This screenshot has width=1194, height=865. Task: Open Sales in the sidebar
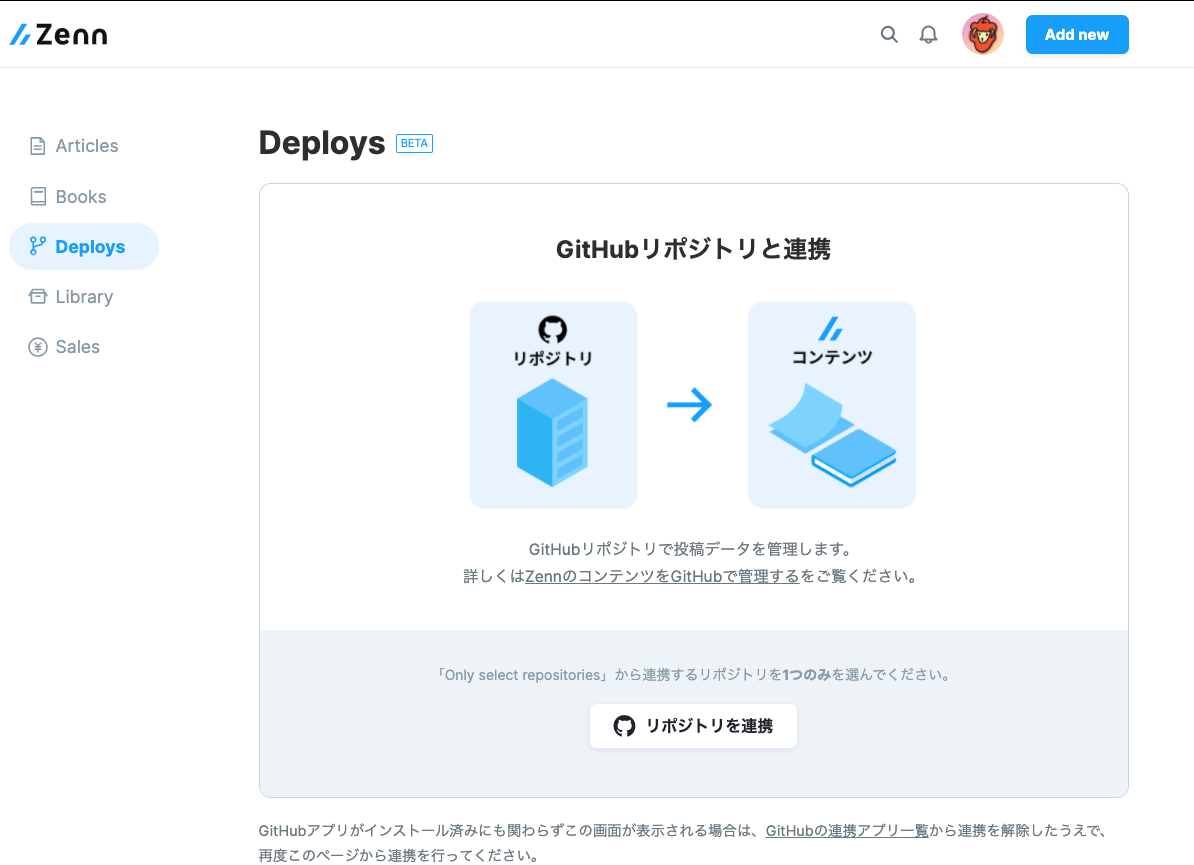click(64, 346)
